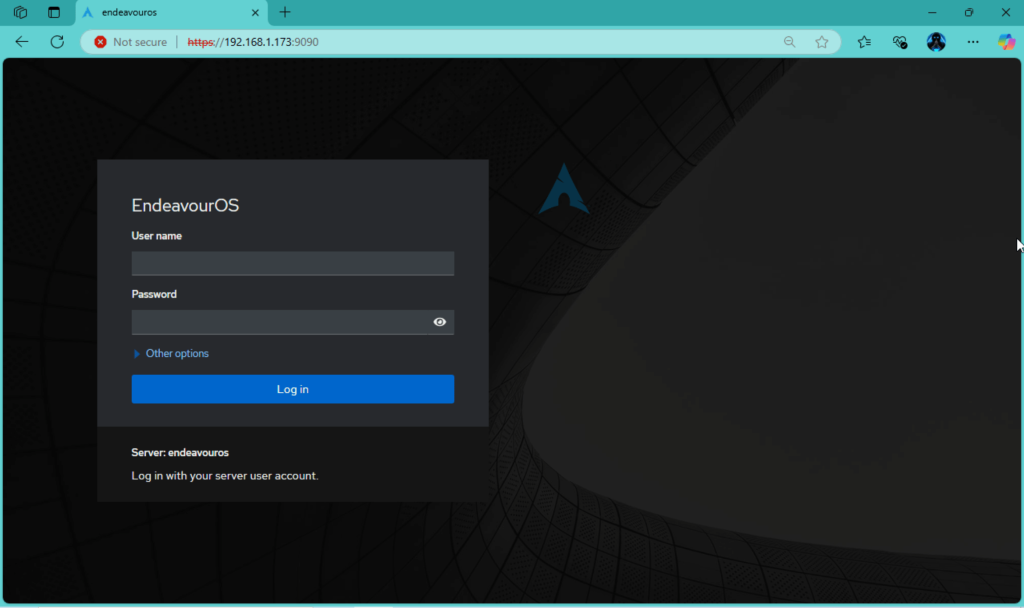Show password with the eye toggle
This screenshot has width=1024, height=608.
click(x=440, y=322)
